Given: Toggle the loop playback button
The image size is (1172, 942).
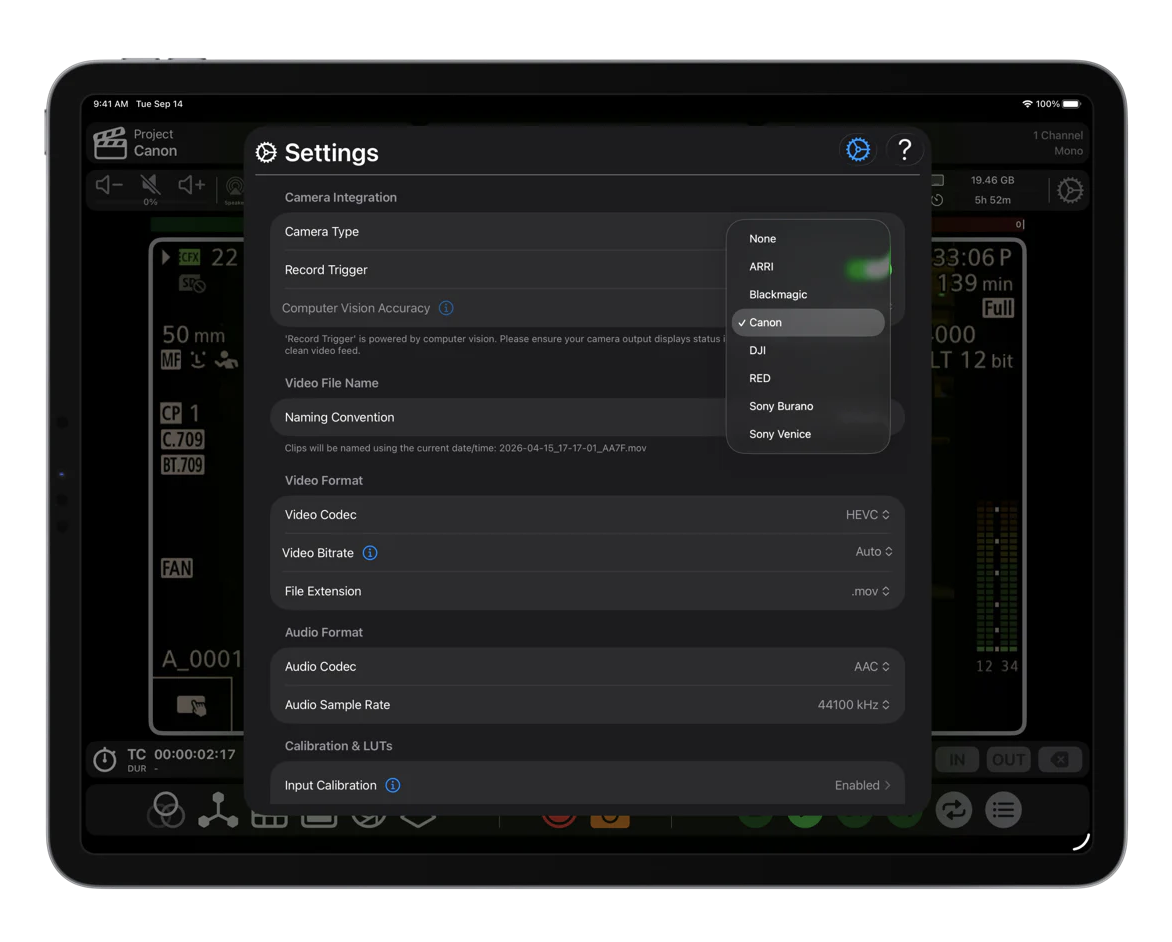Looking at the screenshot, I should [953, 810].
